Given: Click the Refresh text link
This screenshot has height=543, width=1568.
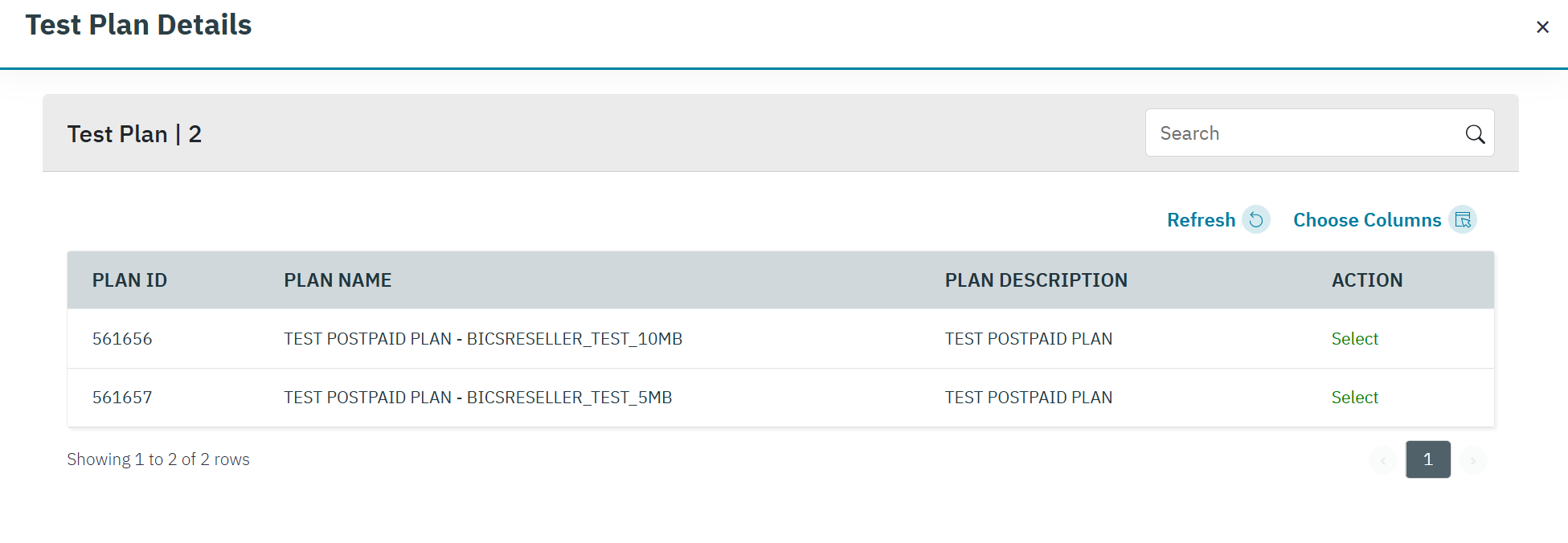Looking at the screenshot, I should (1201, 220).
